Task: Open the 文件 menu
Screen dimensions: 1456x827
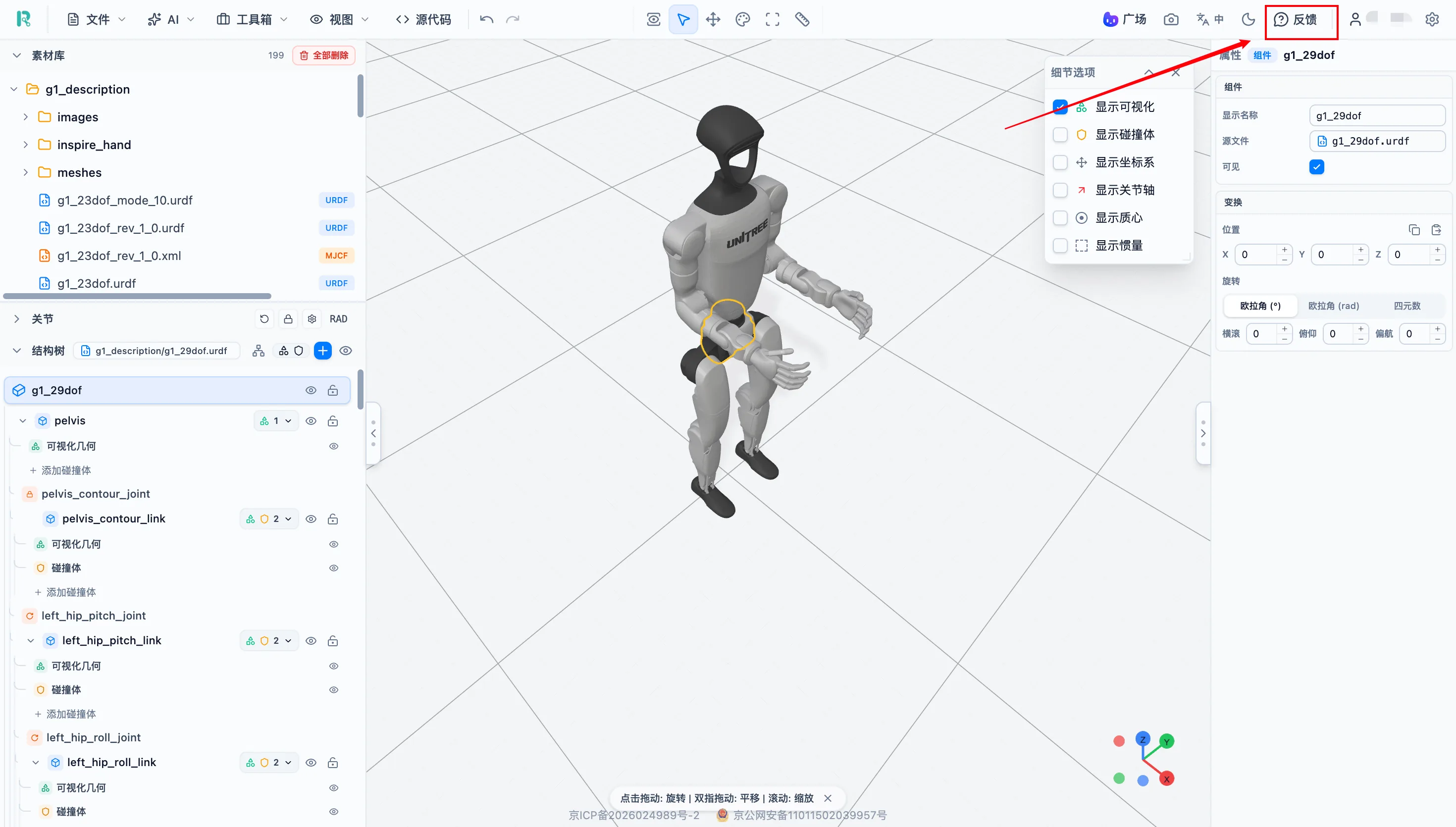Action: (96, 19)
